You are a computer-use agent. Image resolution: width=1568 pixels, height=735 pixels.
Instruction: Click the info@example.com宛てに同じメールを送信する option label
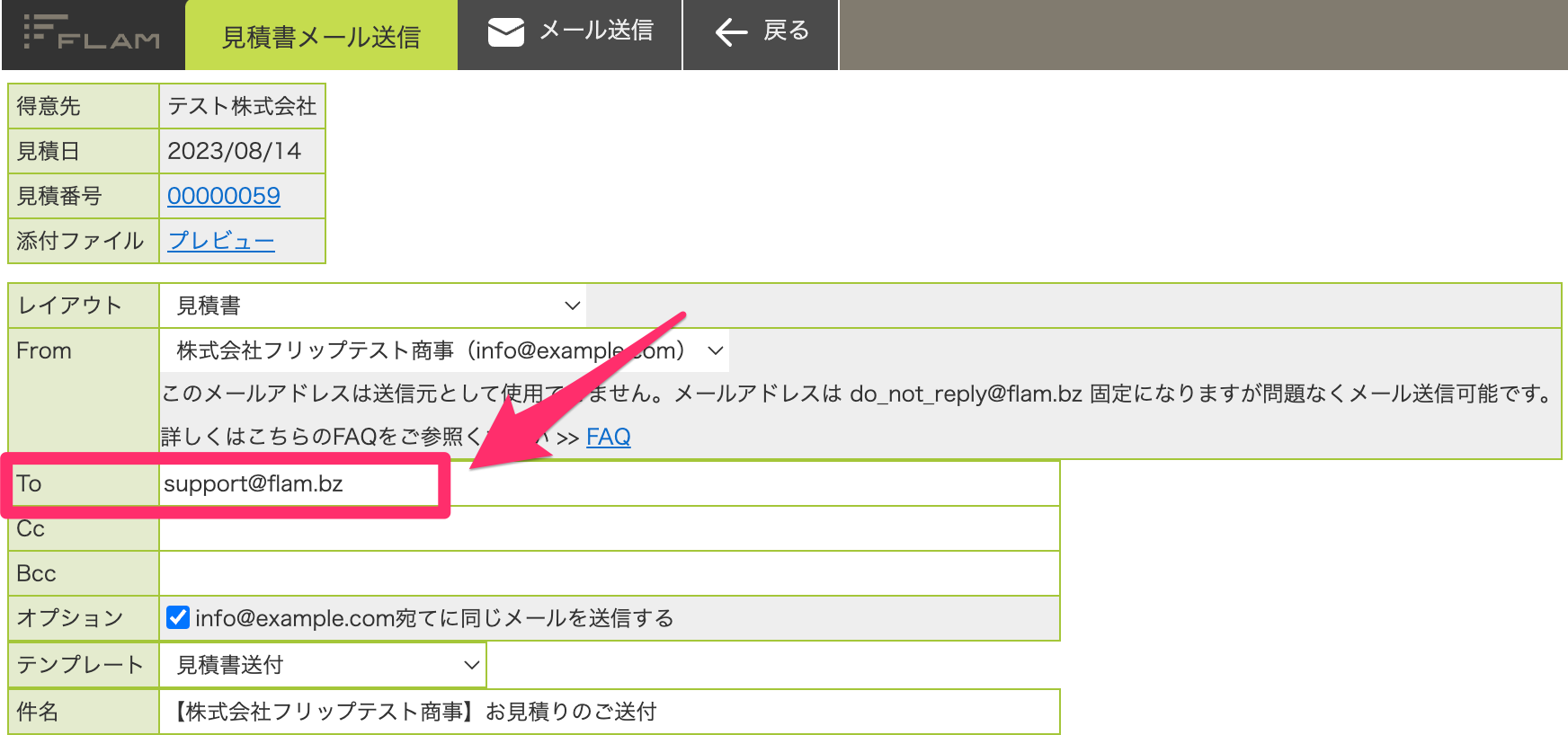tap(434, 618)
